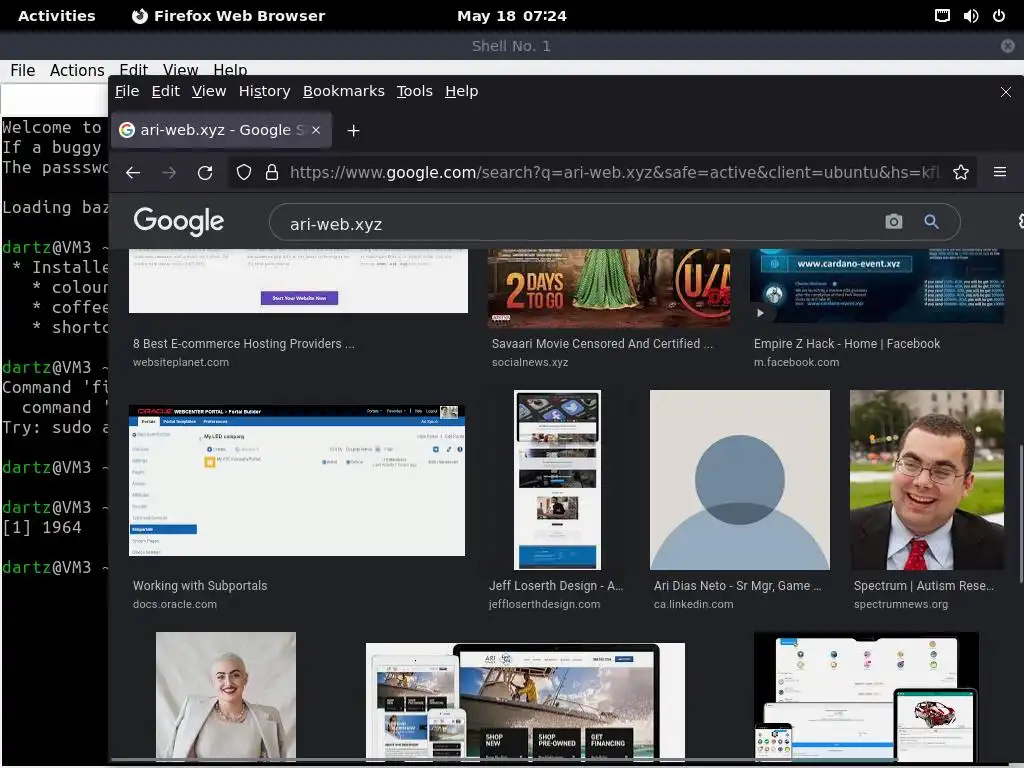The image size is (1024, 768).
Task: Click 'Spectrum | Autism Rese...' title
Action: (x=923, y=586)
